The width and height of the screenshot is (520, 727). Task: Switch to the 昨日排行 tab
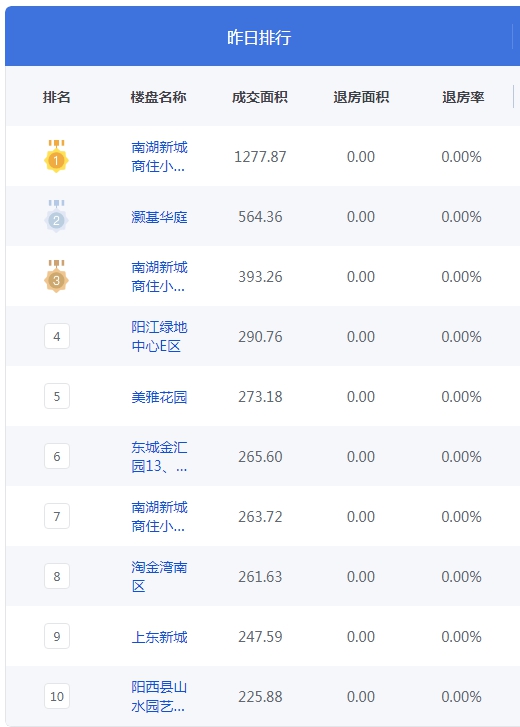tap(259, 37)
